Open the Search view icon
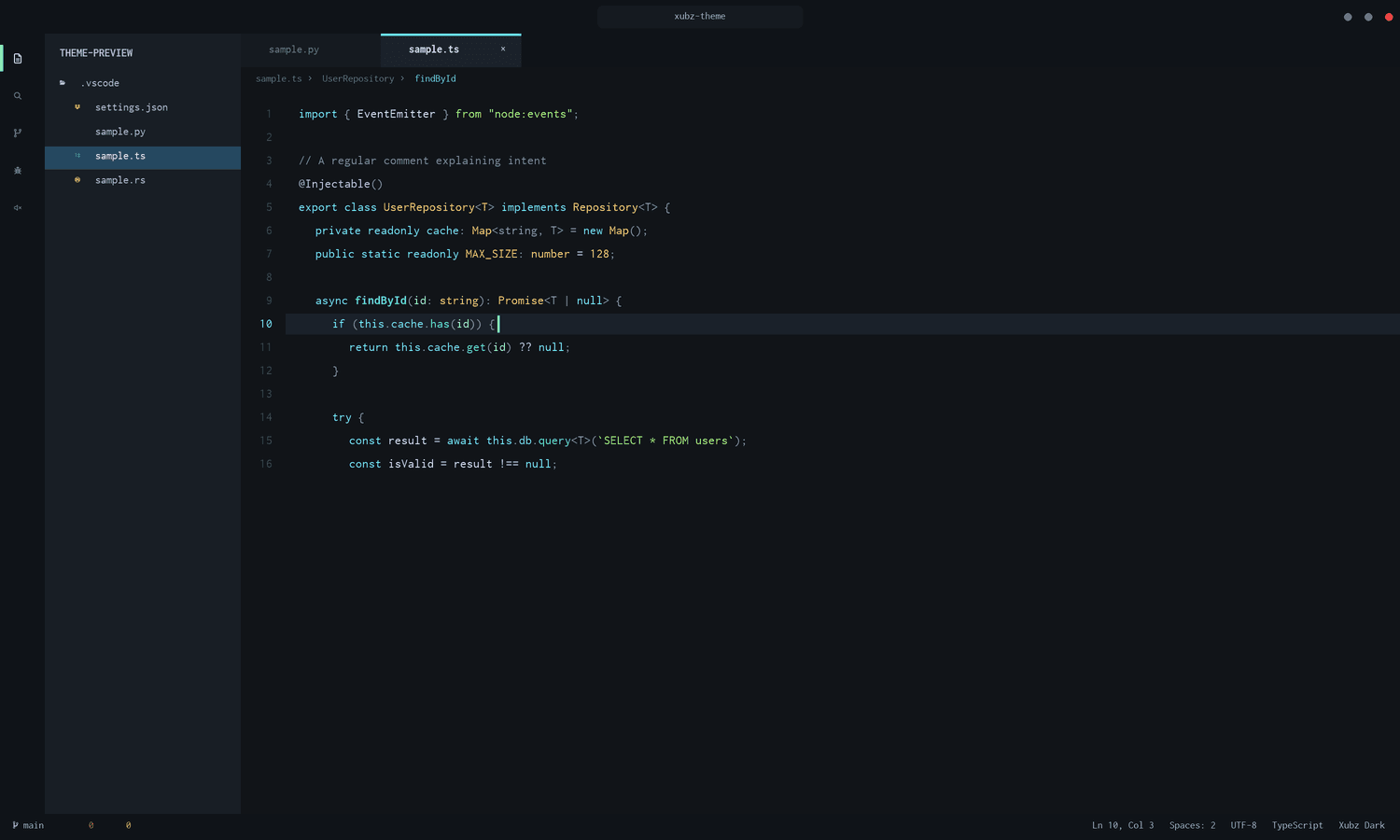Viewport: 1400px width, 840px height. tap(18, 96)
